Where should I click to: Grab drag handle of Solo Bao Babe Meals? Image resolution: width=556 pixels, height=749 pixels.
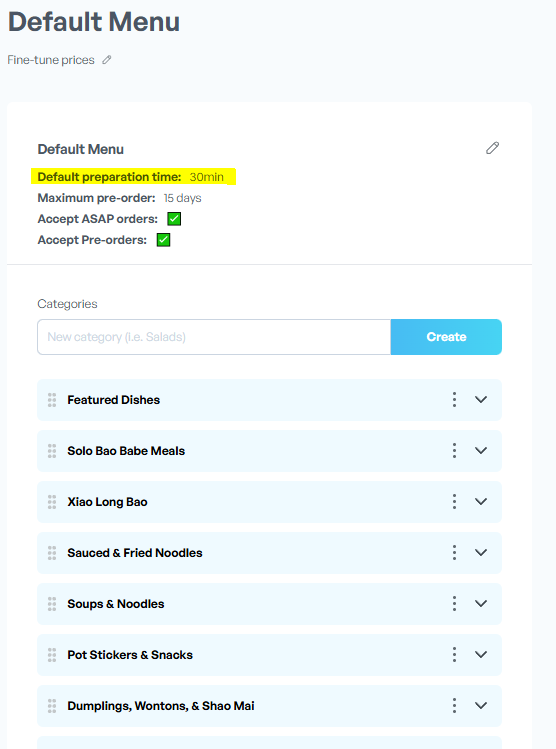pos(52,450)
